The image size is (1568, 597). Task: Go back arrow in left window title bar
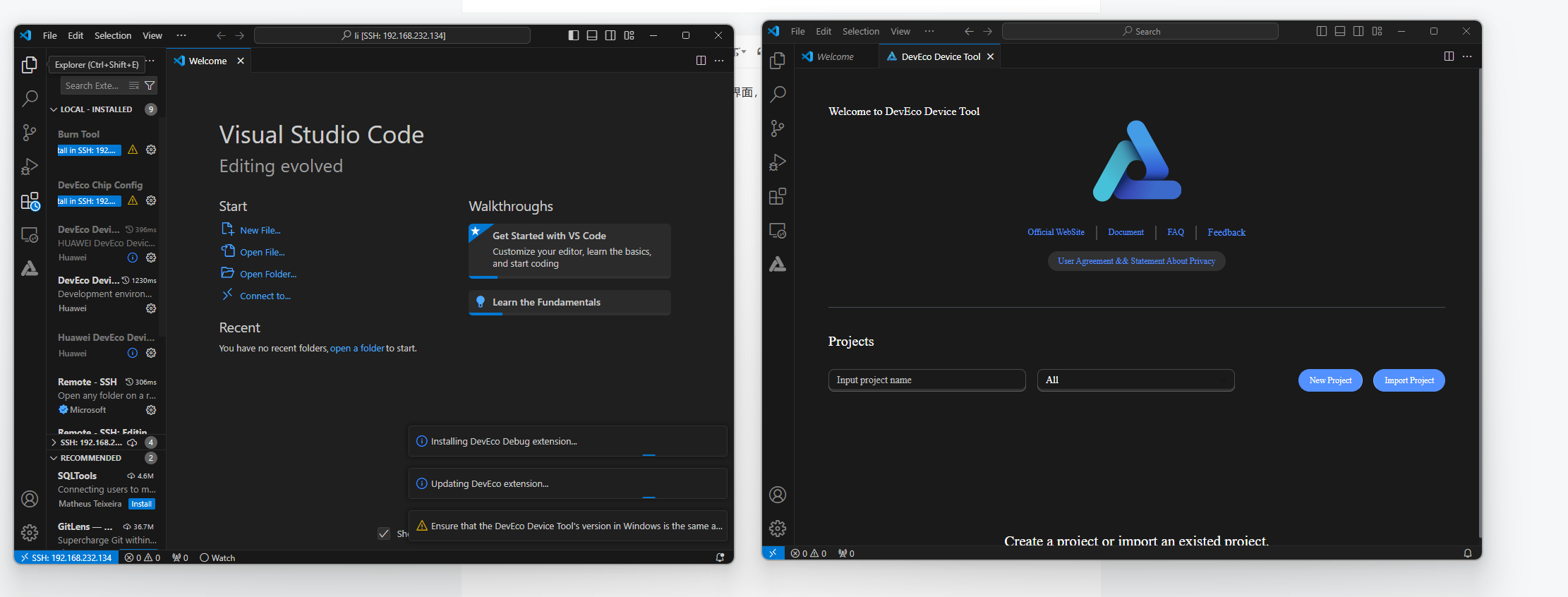click(221, 35)
